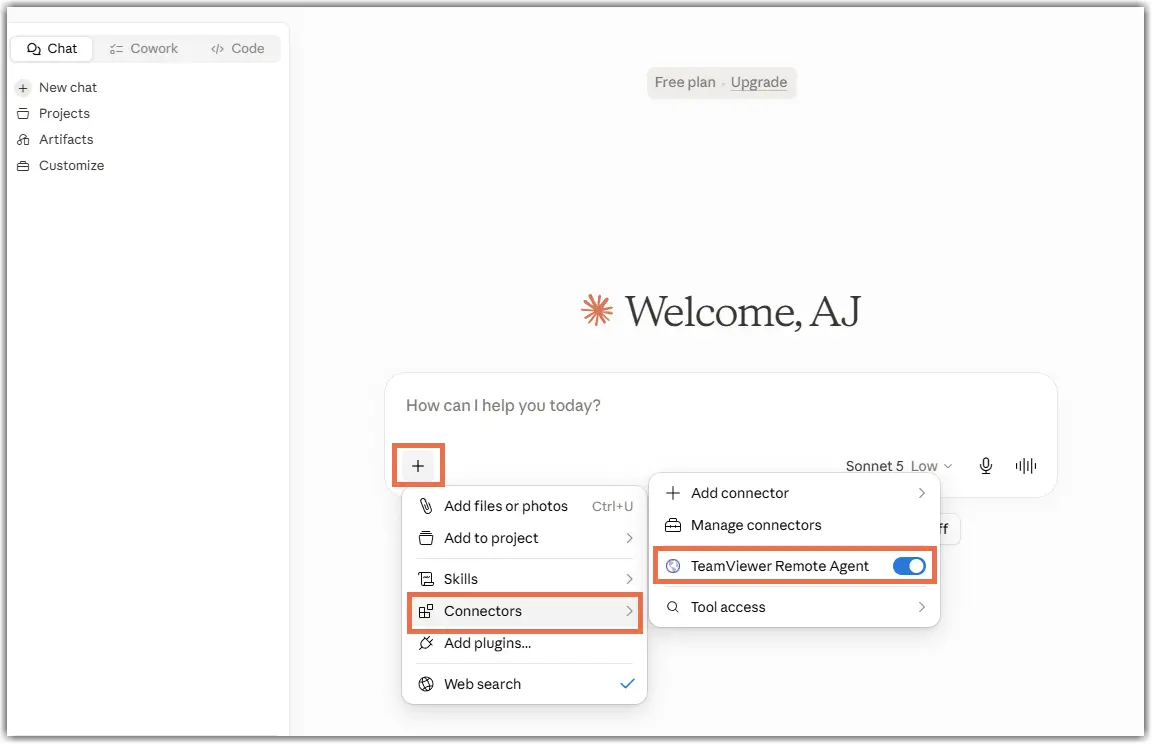Click the Connectors grid icon
The height and width of the screenshot is (744, 1152).
(425, 611)
